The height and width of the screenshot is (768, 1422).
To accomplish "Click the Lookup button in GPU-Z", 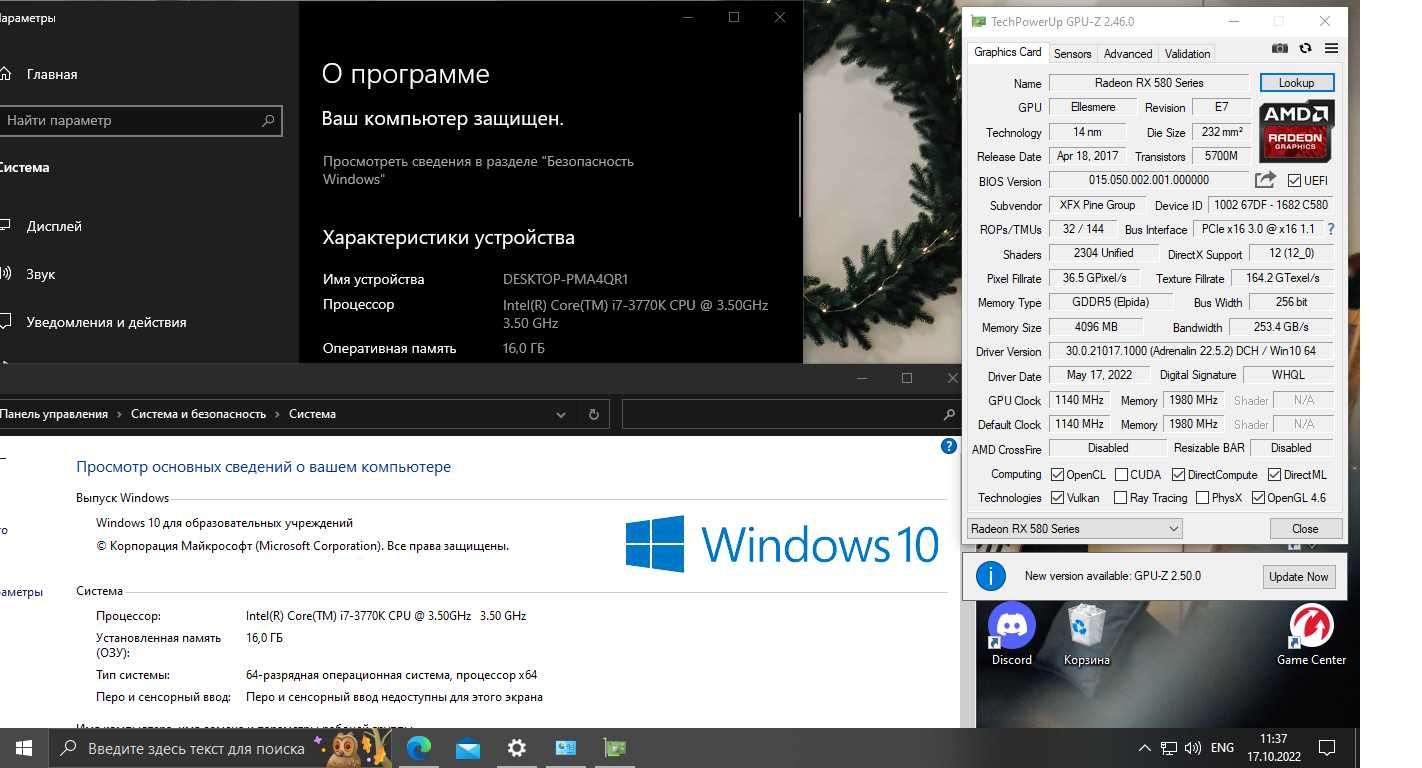I will (1296, 83).
